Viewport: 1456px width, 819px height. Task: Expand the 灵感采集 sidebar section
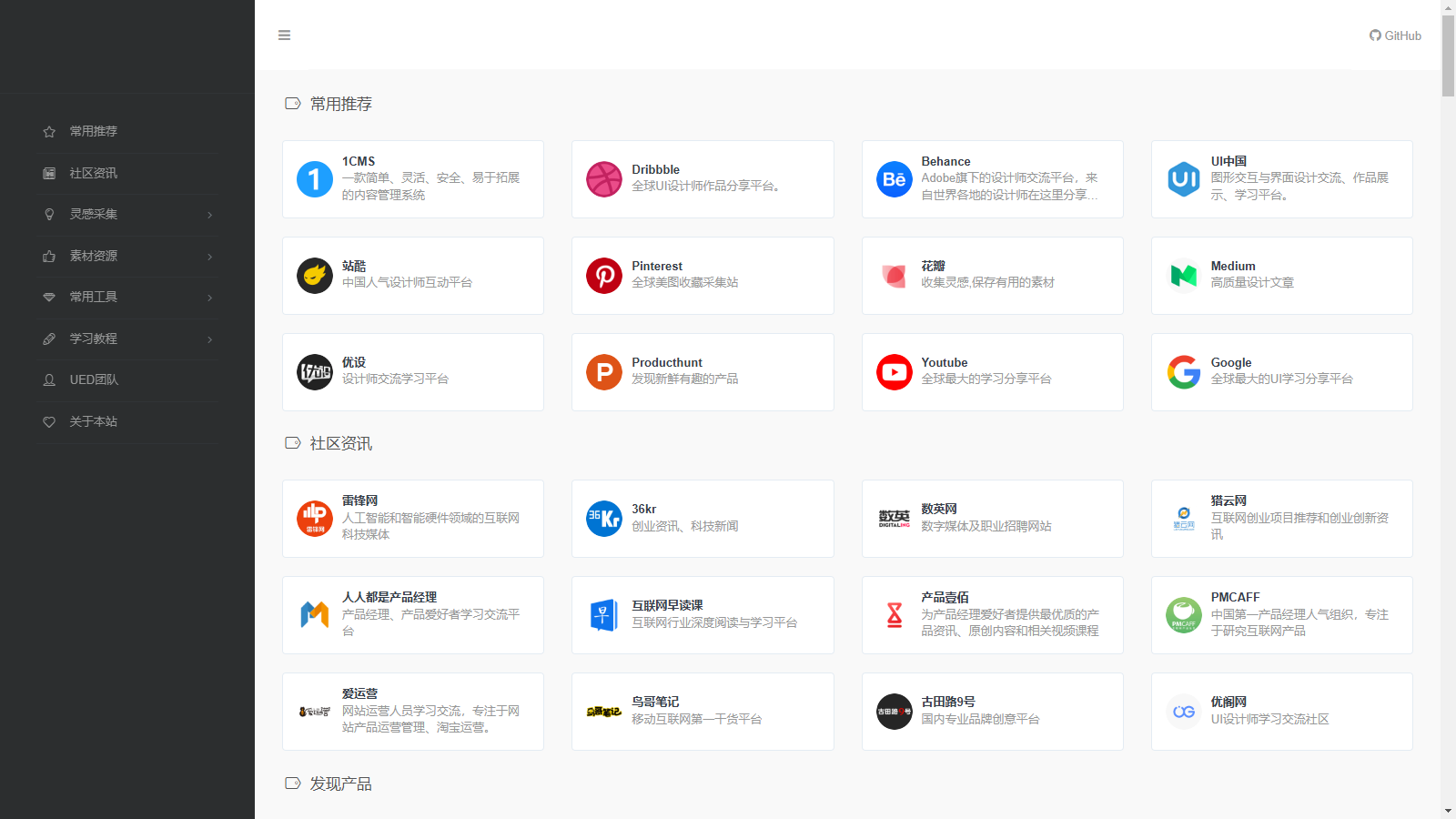coord(127,214)
